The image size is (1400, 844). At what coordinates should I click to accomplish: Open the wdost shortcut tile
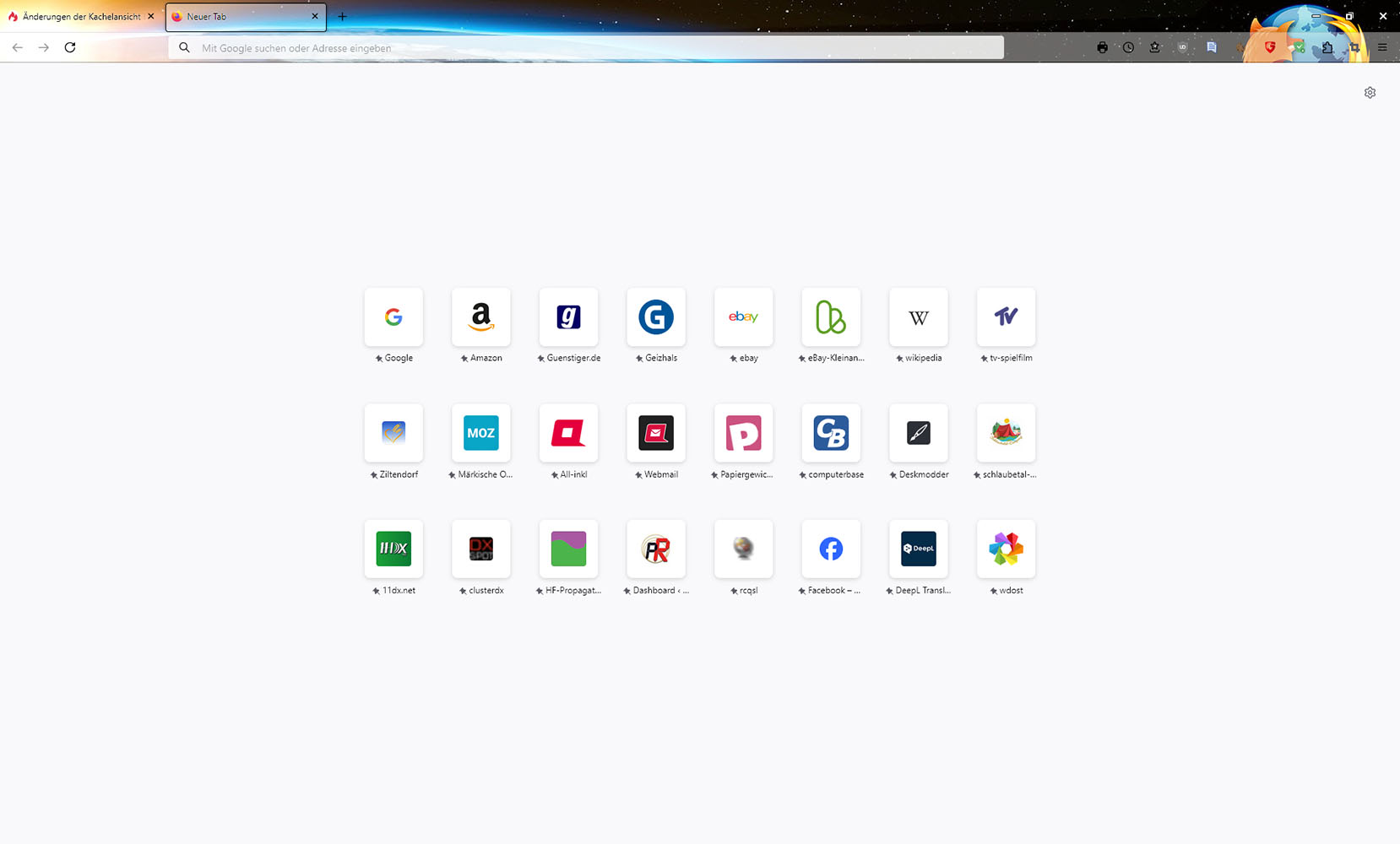(x=1007, y=549)
